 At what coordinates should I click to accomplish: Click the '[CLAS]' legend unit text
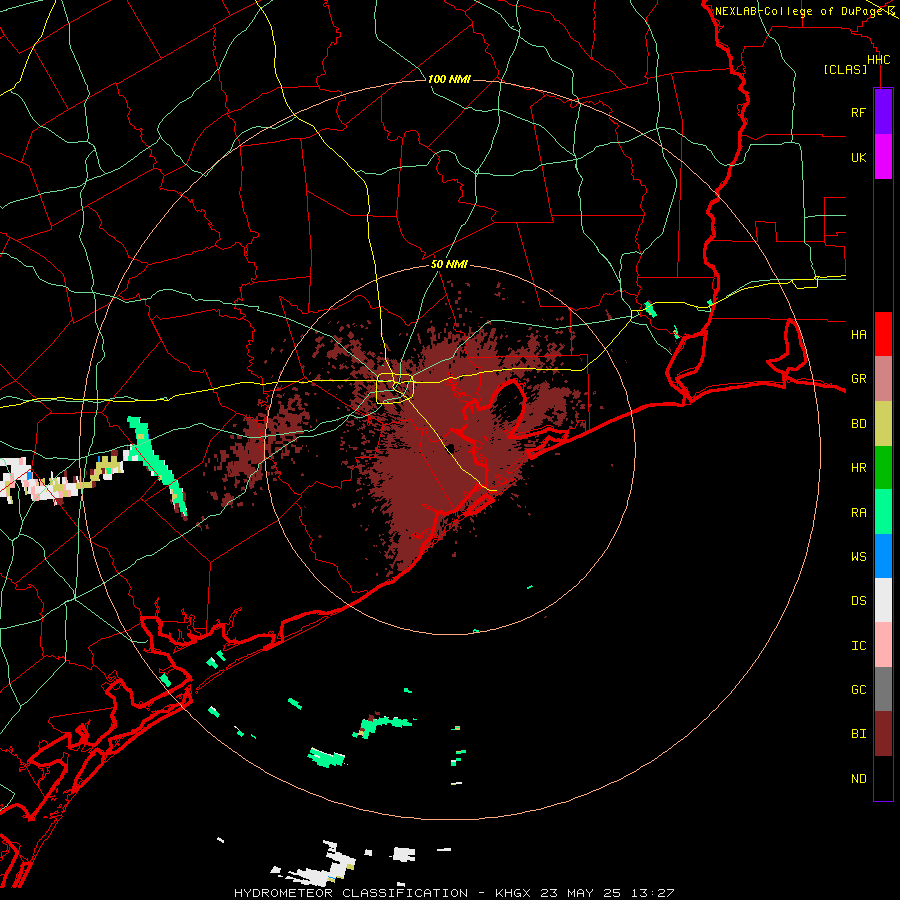[x=845, y=69]
